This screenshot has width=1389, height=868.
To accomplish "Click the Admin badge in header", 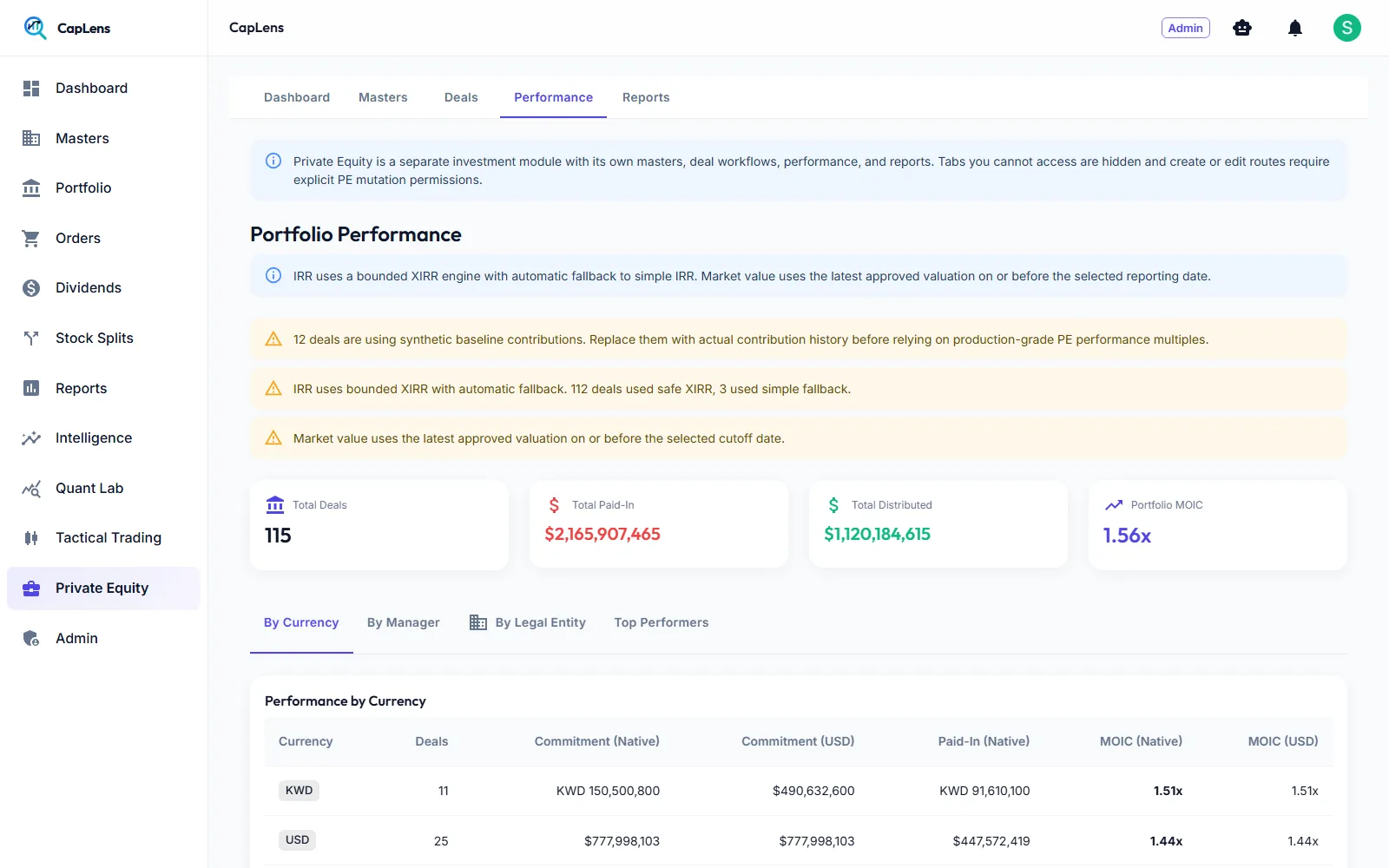I will pos(1186,28).
